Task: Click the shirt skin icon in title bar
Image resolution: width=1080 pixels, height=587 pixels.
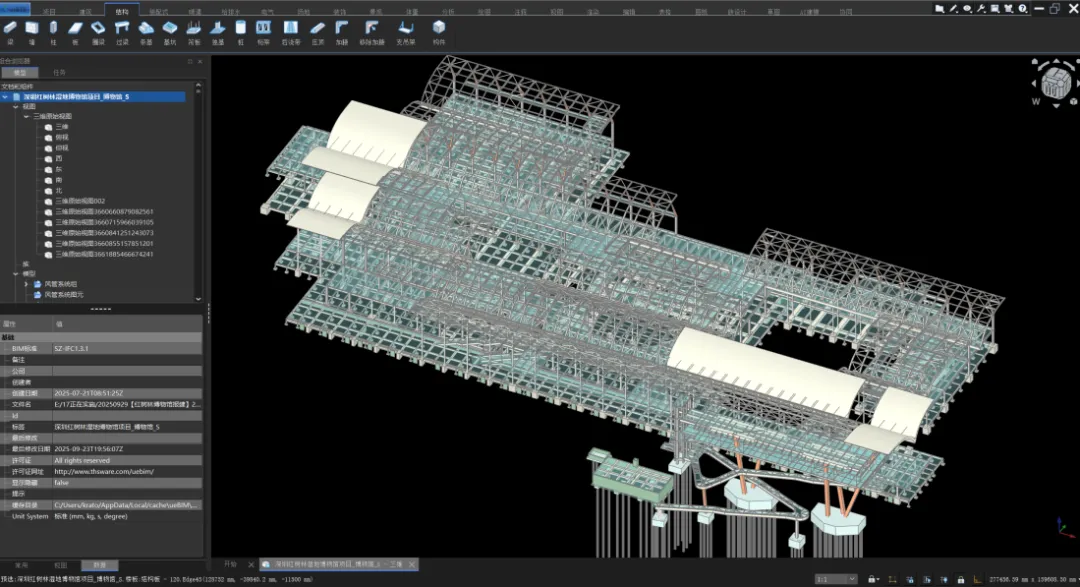Action: (x=1008, y=9)
